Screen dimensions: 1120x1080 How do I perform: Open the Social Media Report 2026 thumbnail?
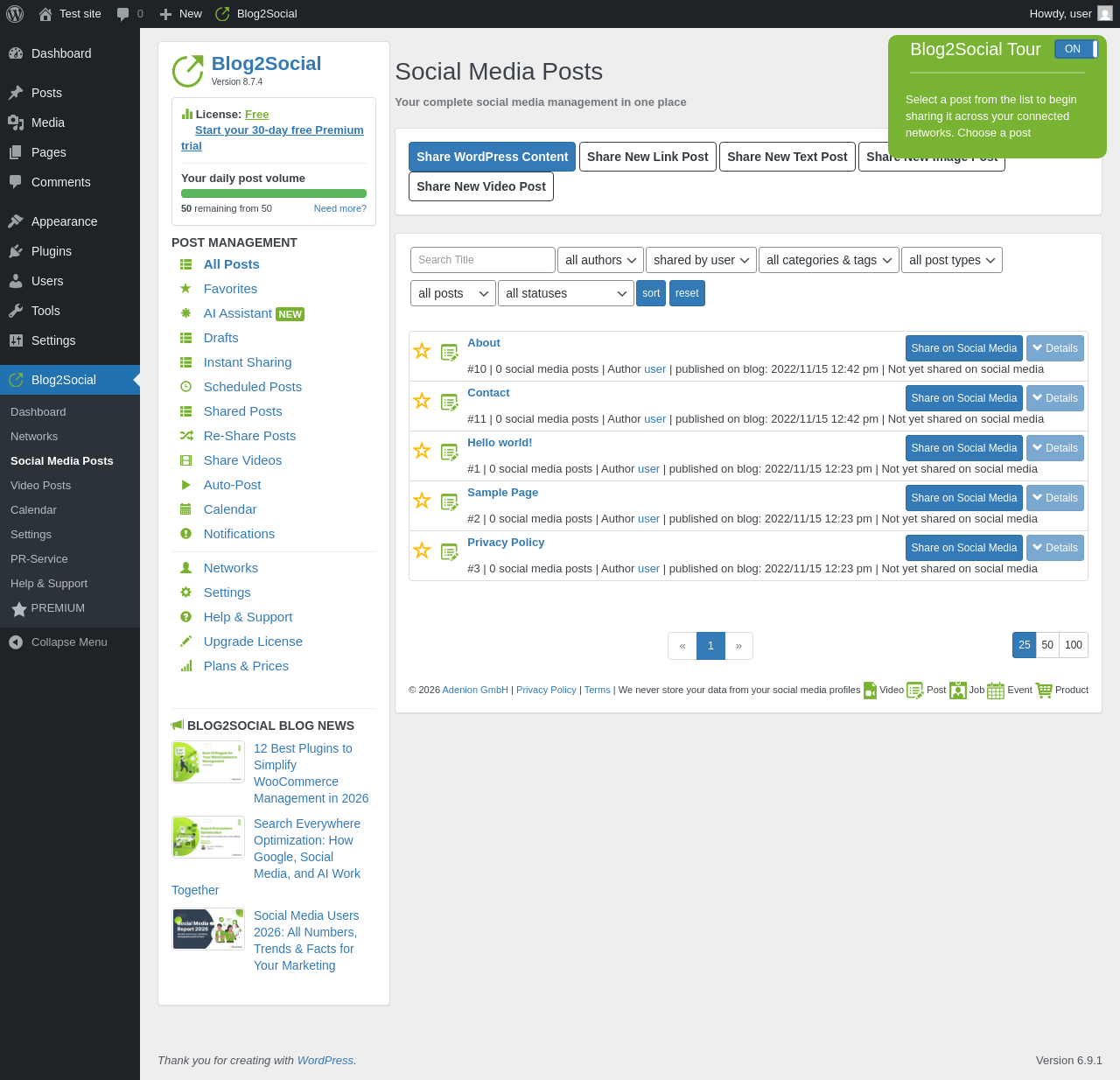(208, 929)
